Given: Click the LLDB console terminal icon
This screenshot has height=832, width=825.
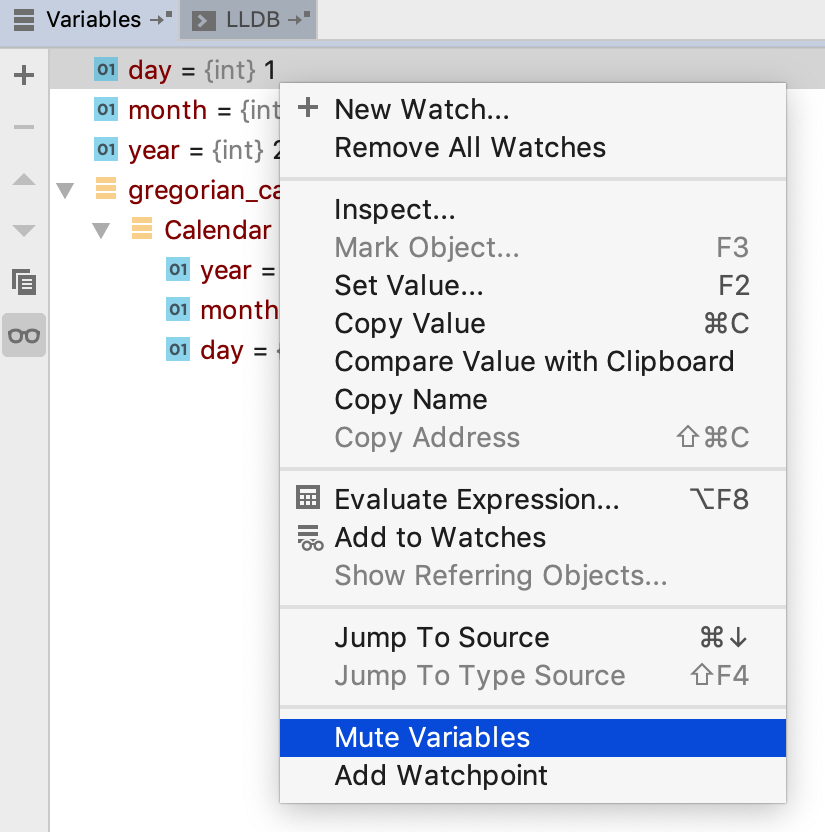Looking at the screenshot, I should tap(204, 20).
